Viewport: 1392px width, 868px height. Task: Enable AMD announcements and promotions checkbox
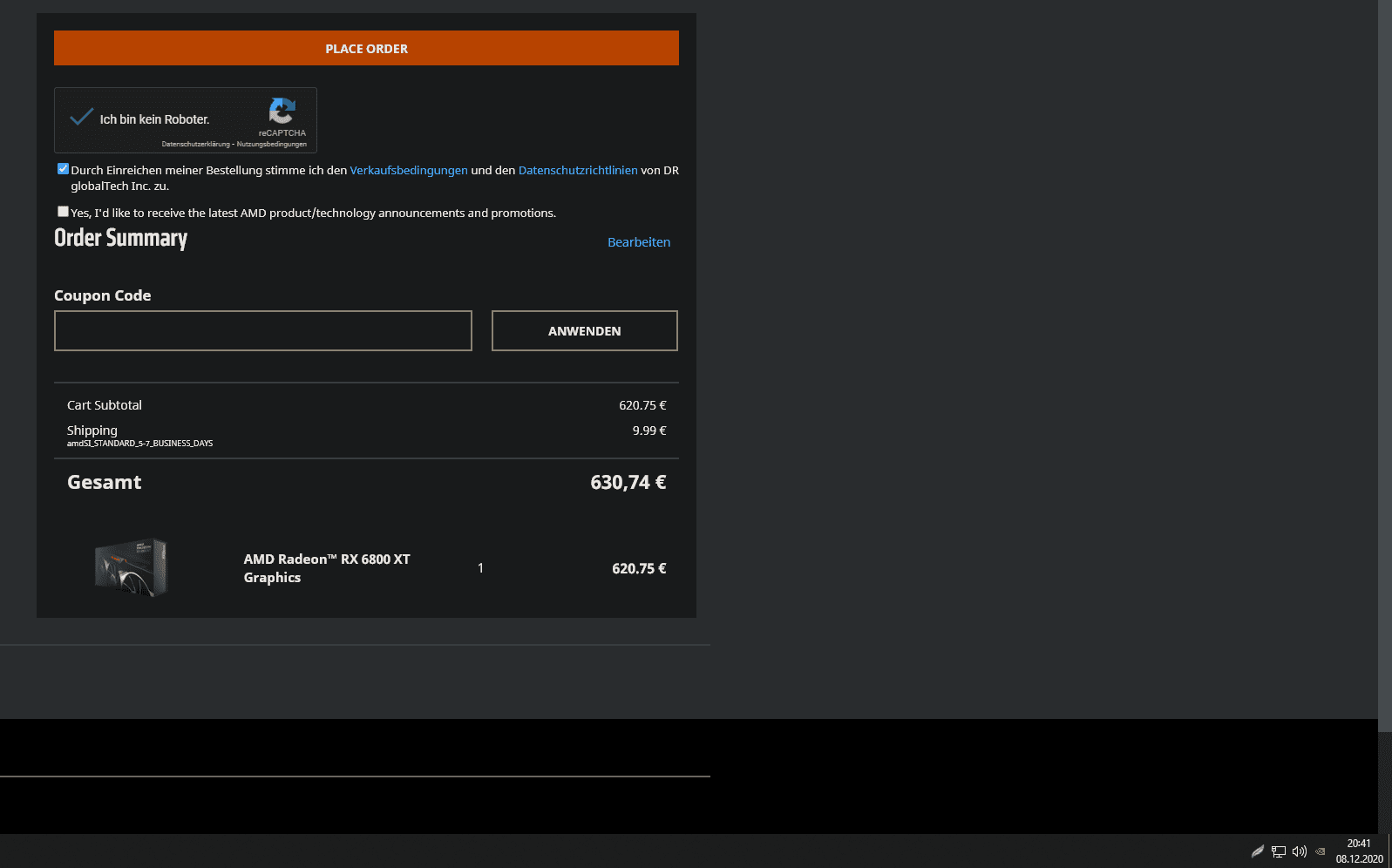pos(63,212)
